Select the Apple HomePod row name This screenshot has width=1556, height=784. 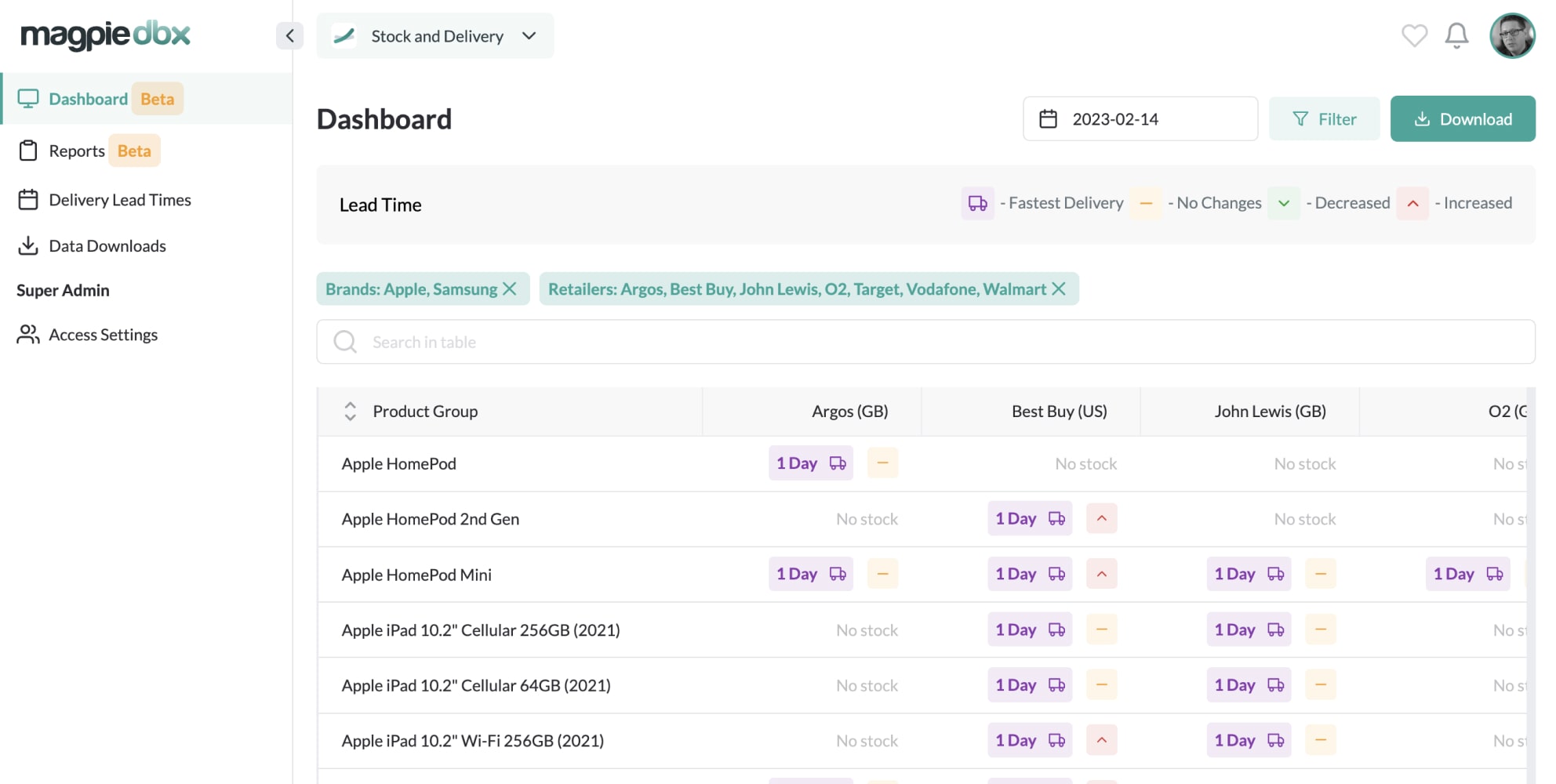[x=398, y=464]
